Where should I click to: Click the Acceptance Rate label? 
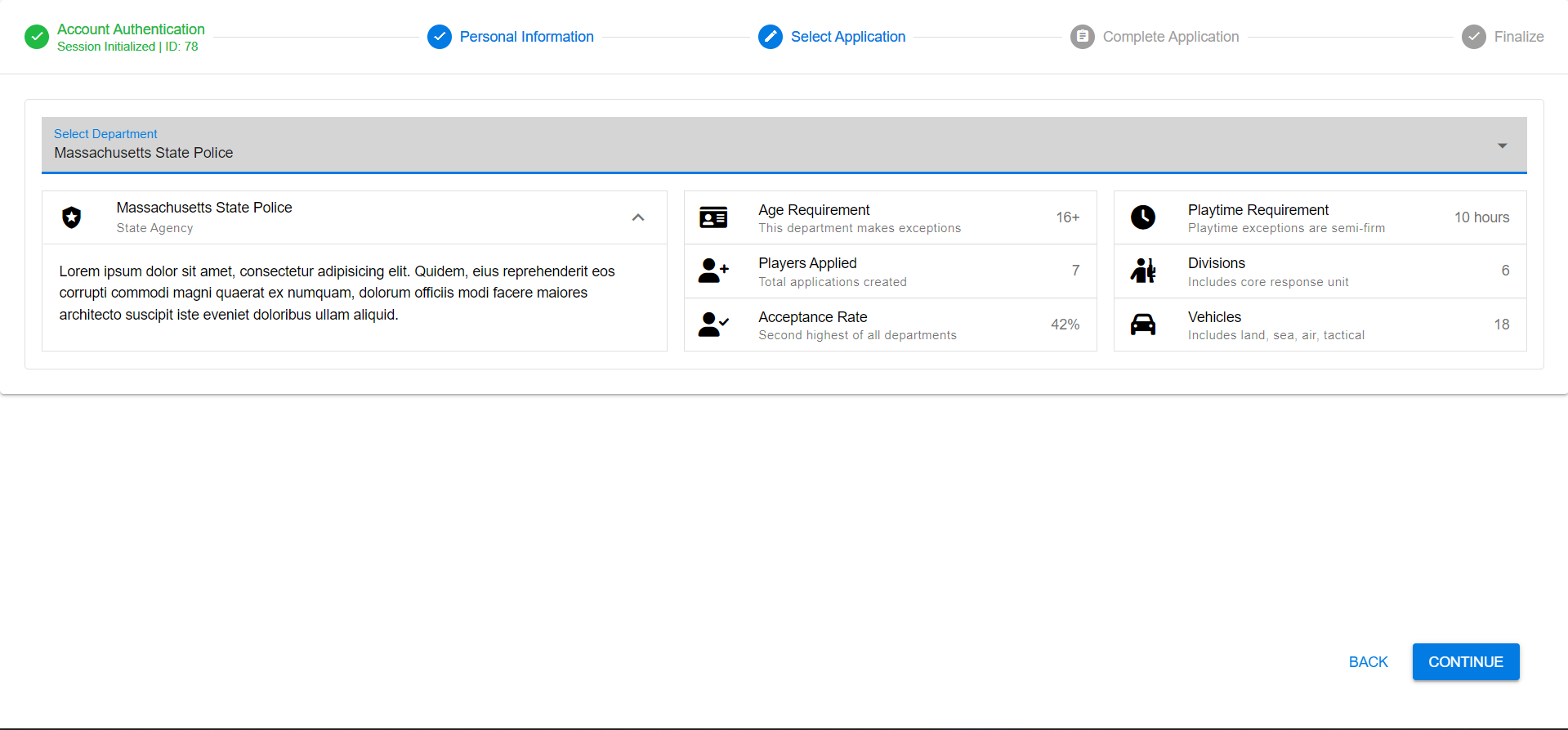click(812, 317)
